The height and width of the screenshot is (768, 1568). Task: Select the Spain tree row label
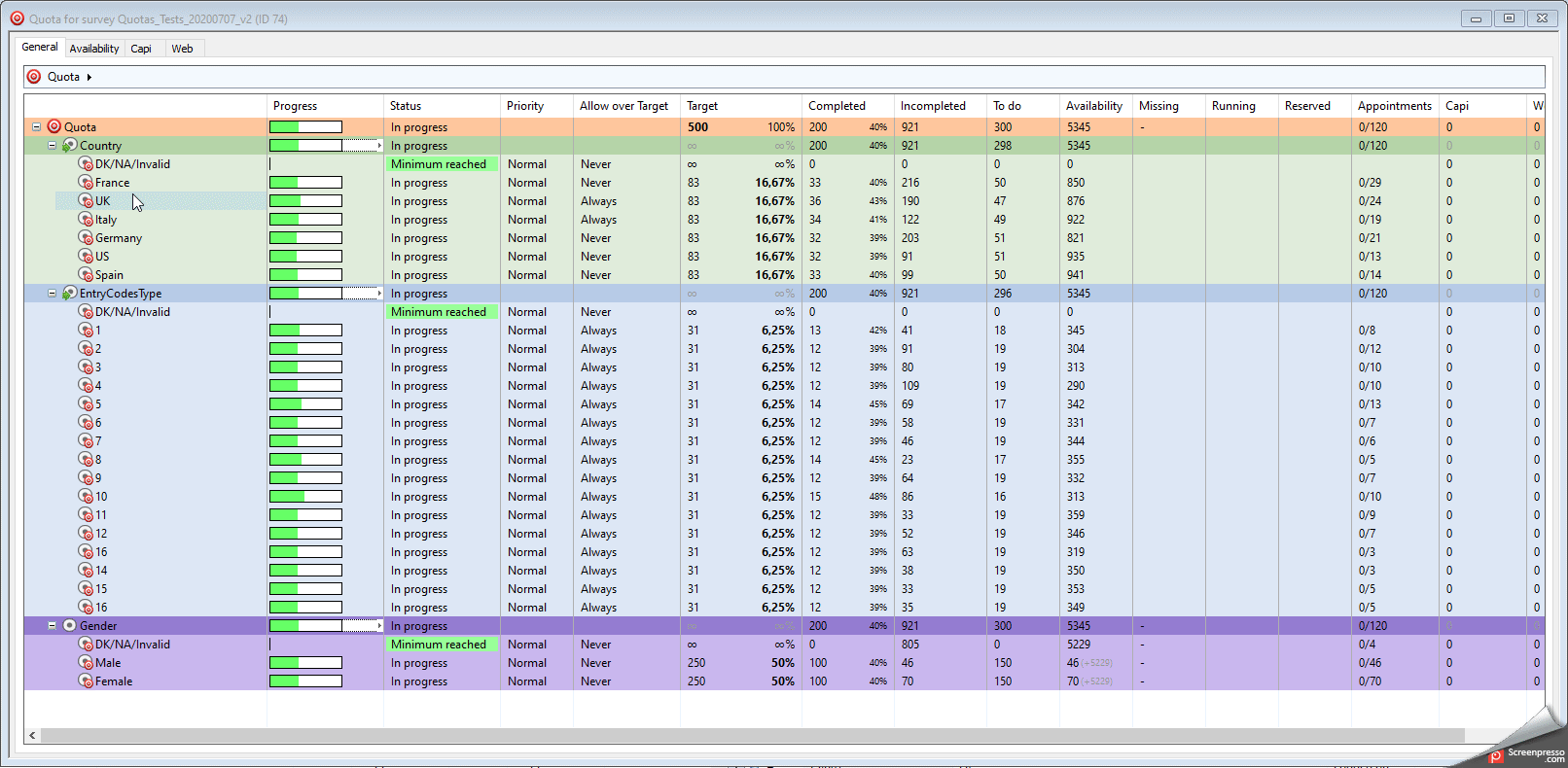[x=109, y=275]
